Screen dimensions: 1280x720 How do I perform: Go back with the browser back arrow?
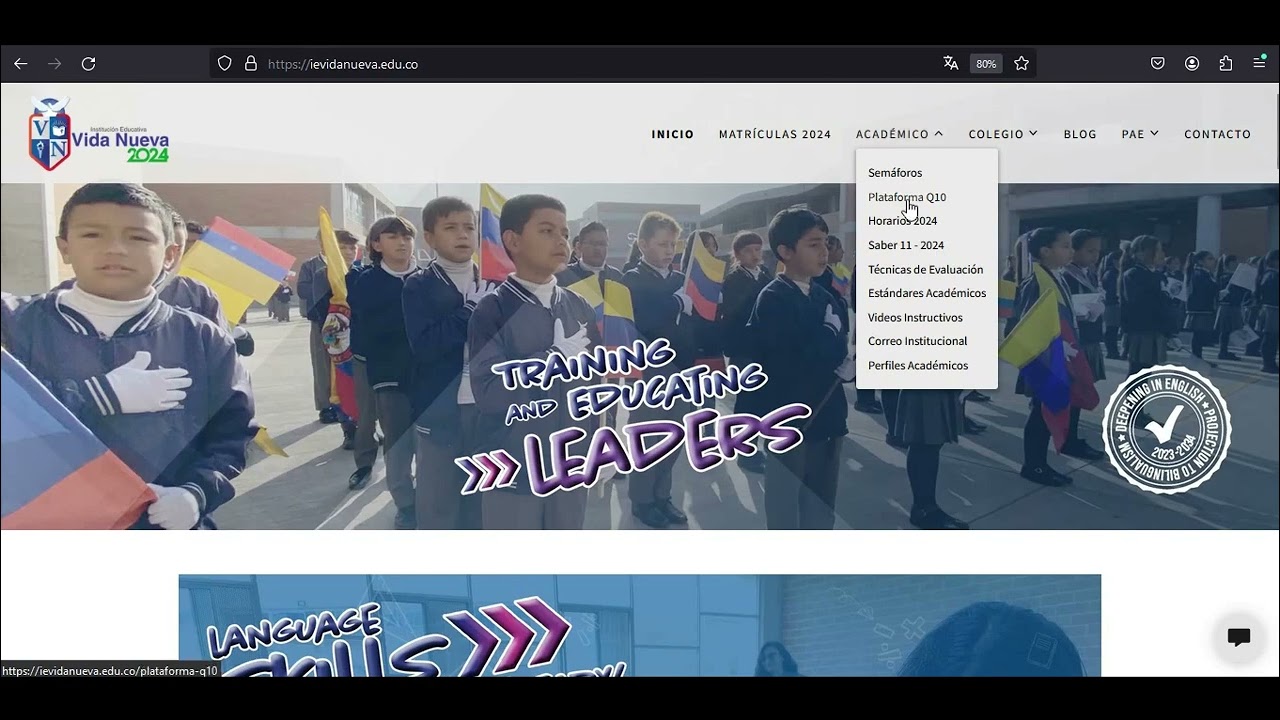[20, 64]
